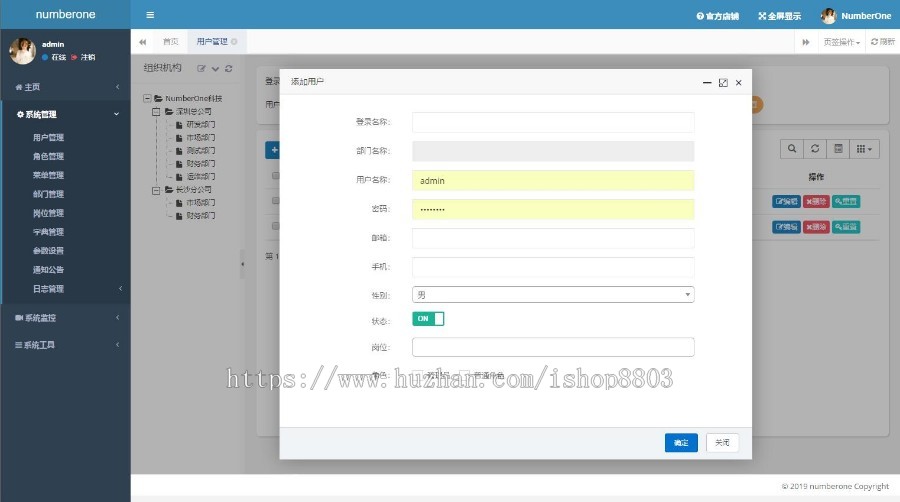The image size is (900, 502).
Task: Click the admin avatar in the sidebar
Action: (22, 51)
